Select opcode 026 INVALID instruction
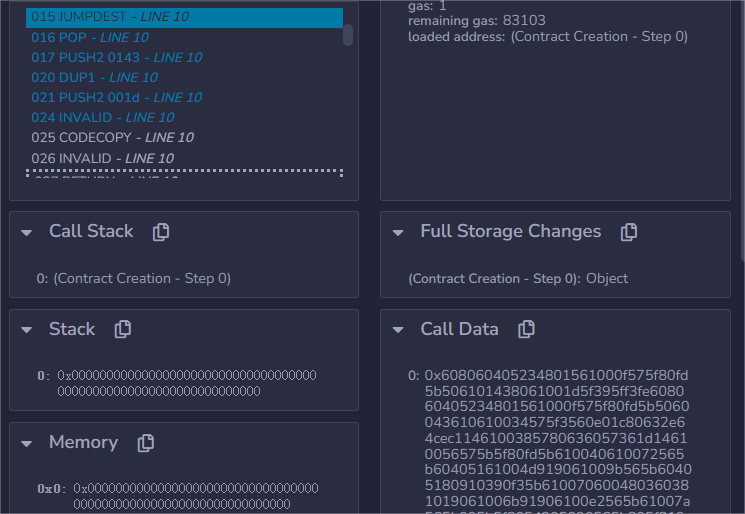The image size is (745, 514). (x=102, y=158)
